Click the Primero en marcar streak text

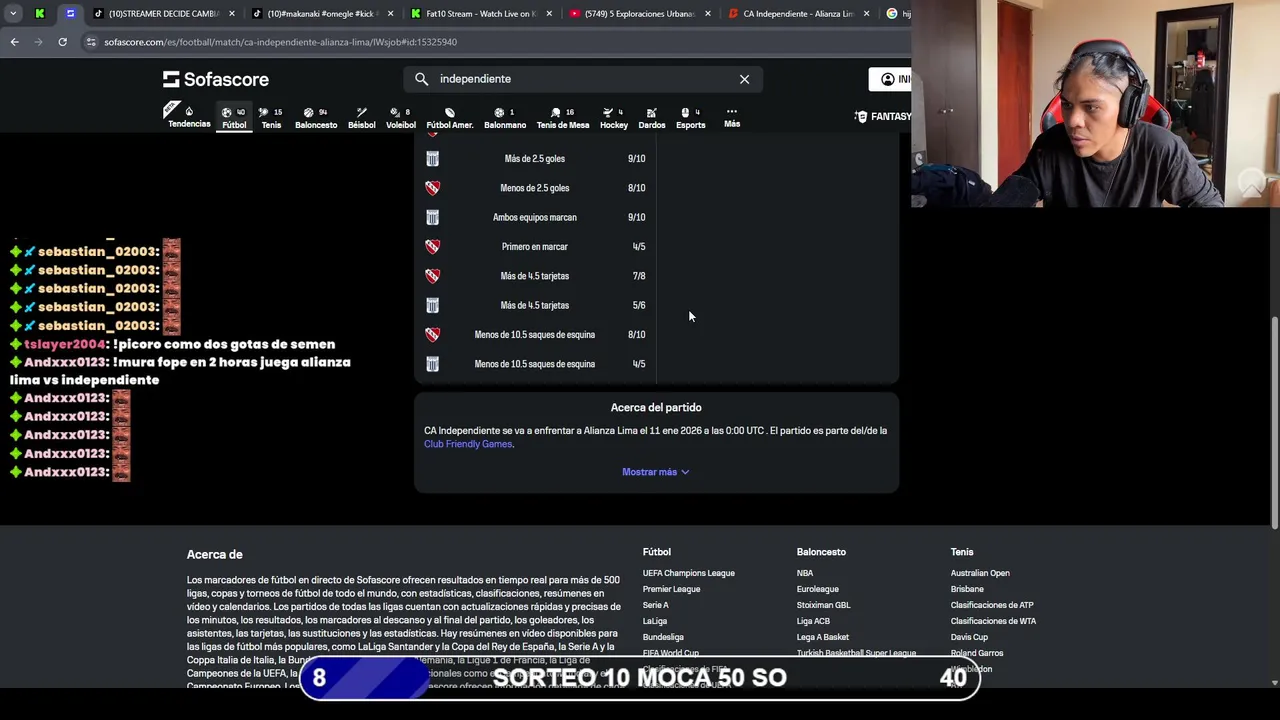click(534, 246)
